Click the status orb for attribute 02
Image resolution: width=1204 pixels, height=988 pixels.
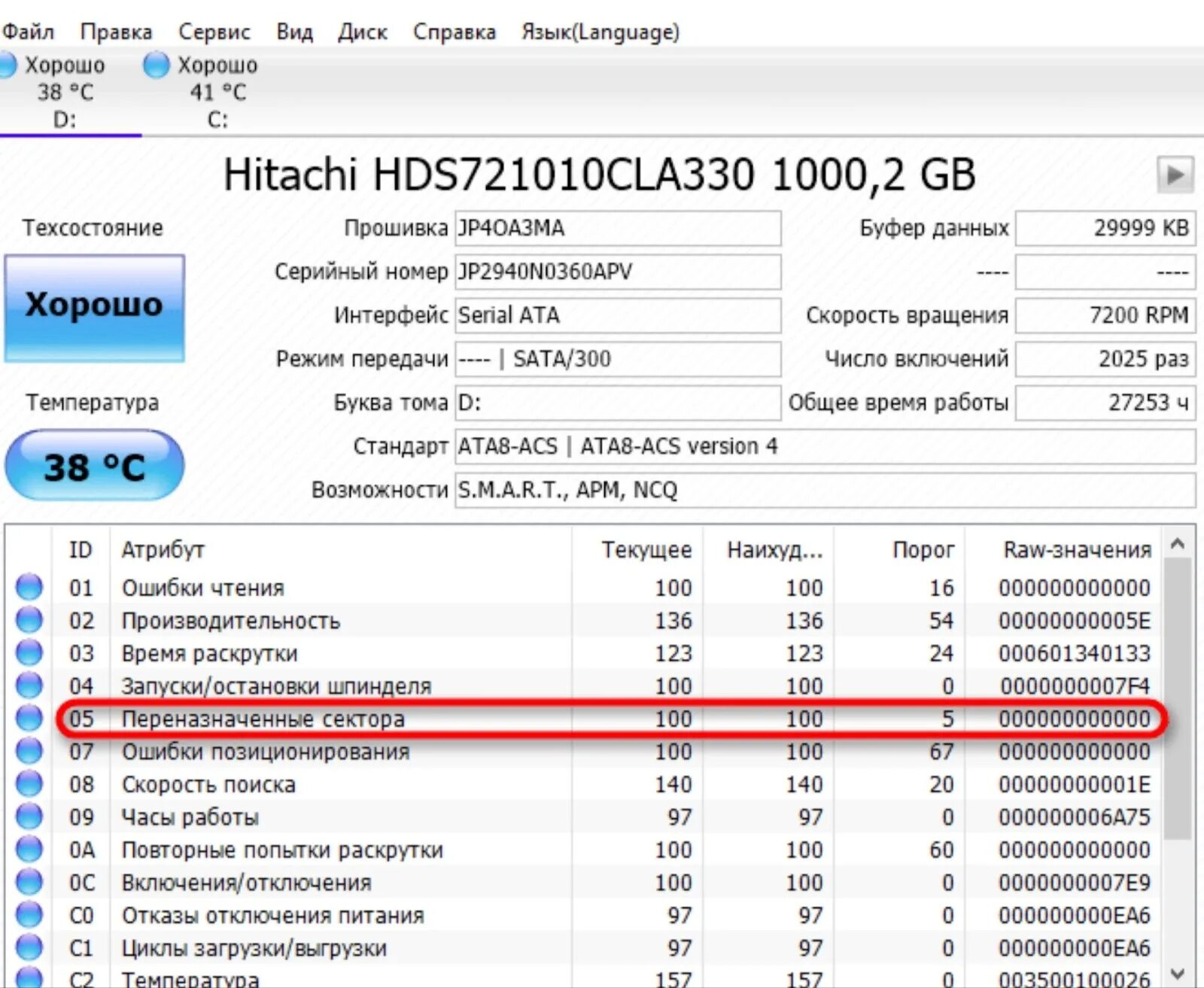29,620
